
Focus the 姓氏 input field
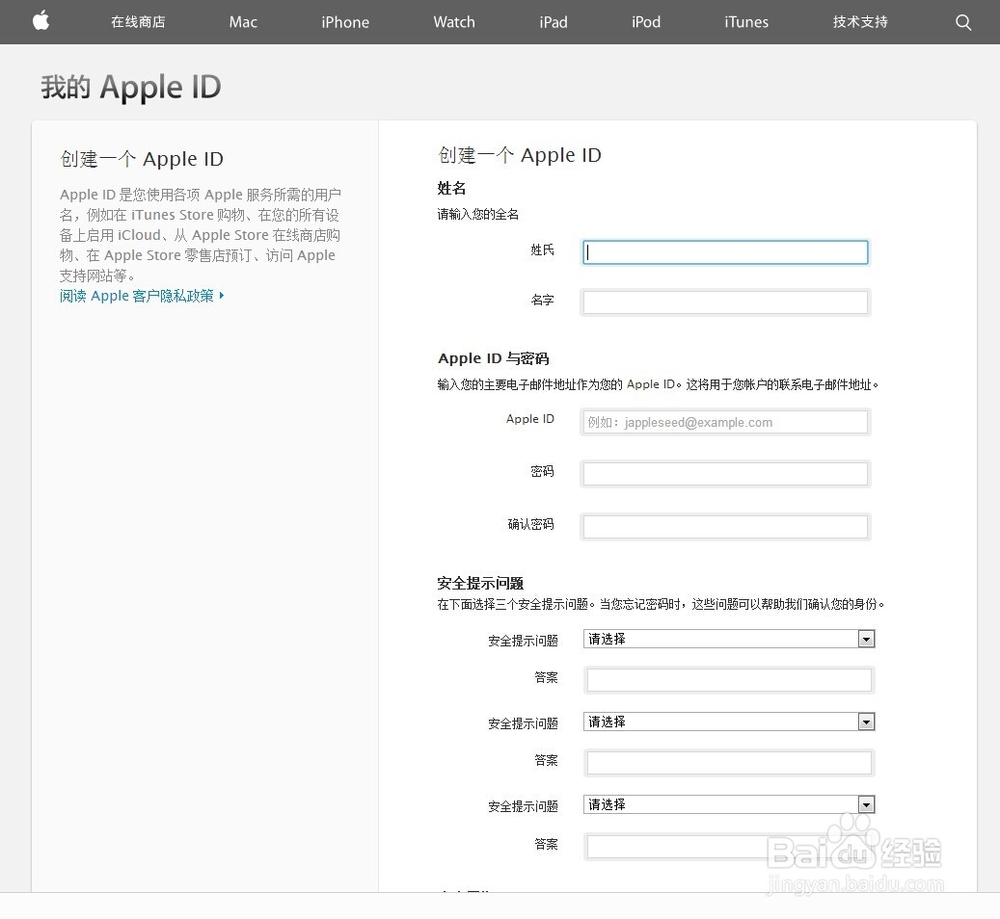pyautogui.click(x=725, y=253)
